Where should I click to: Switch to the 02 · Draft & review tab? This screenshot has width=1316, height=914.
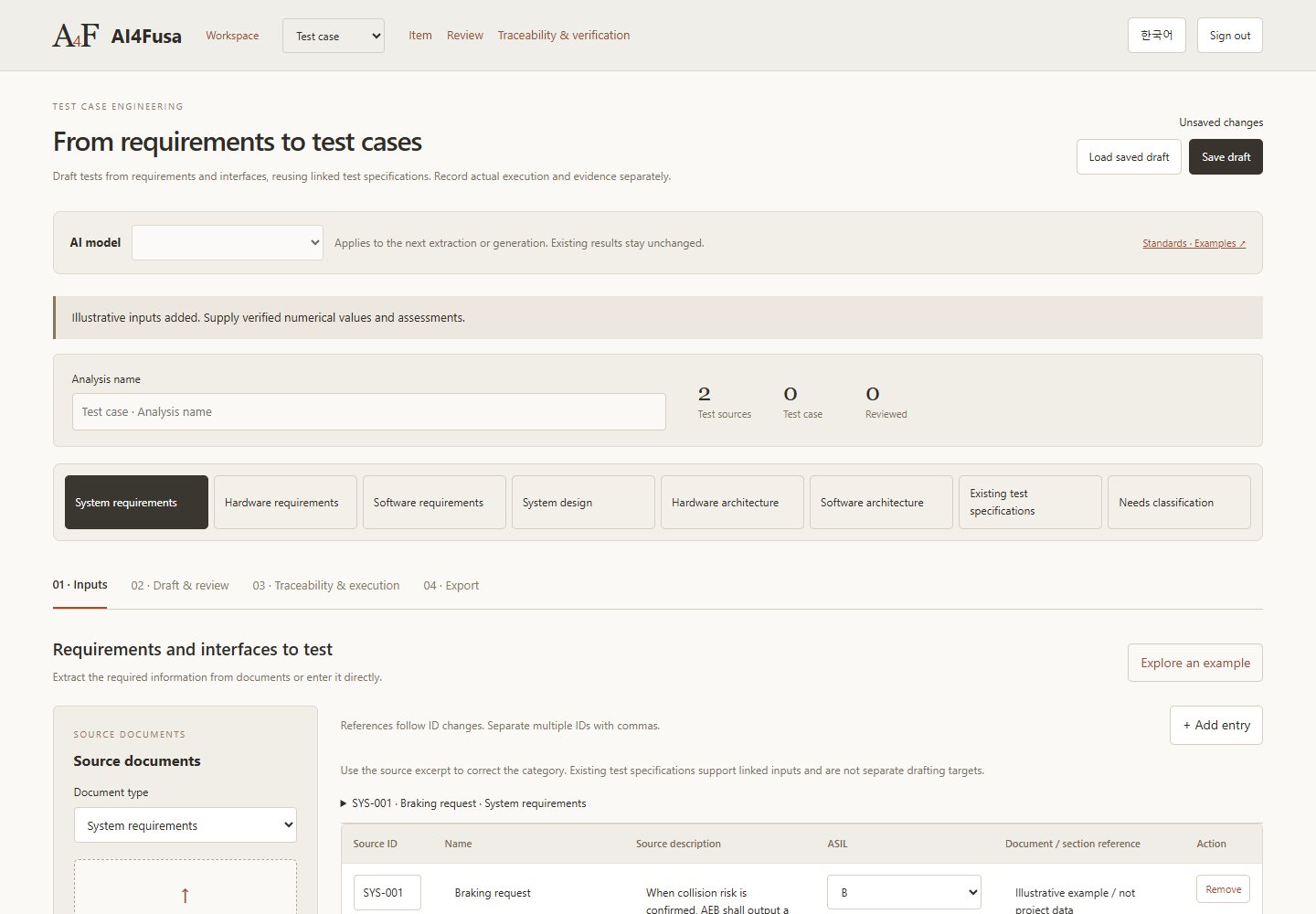click(x=180, y=586)
